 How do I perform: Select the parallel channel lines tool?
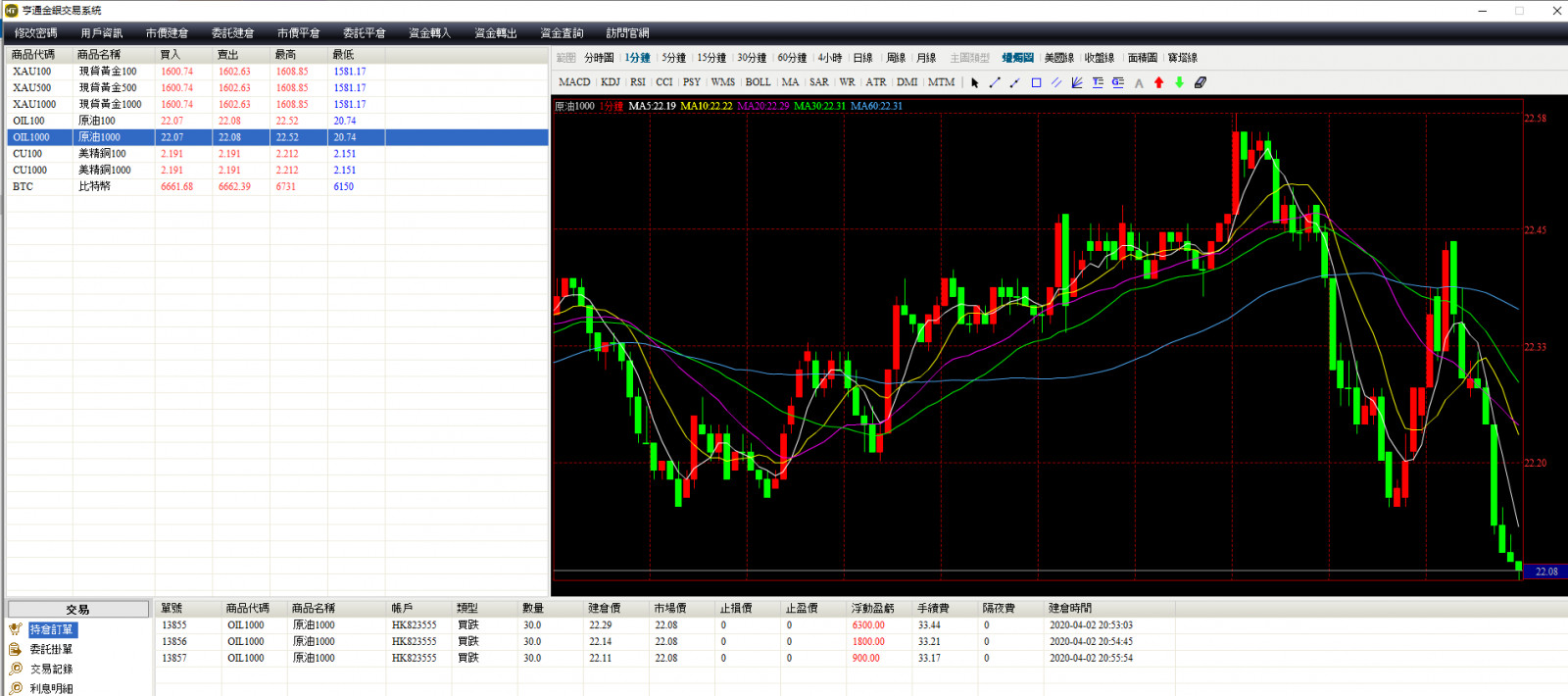coord(1056,83)
